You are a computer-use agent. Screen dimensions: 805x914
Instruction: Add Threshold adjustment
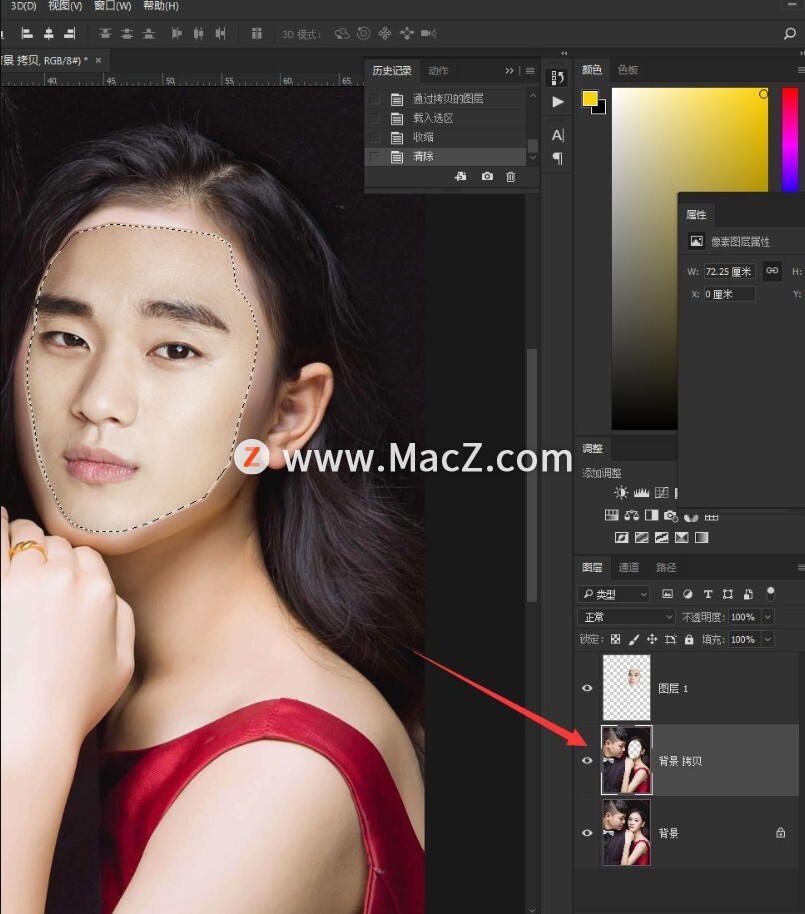661,537
